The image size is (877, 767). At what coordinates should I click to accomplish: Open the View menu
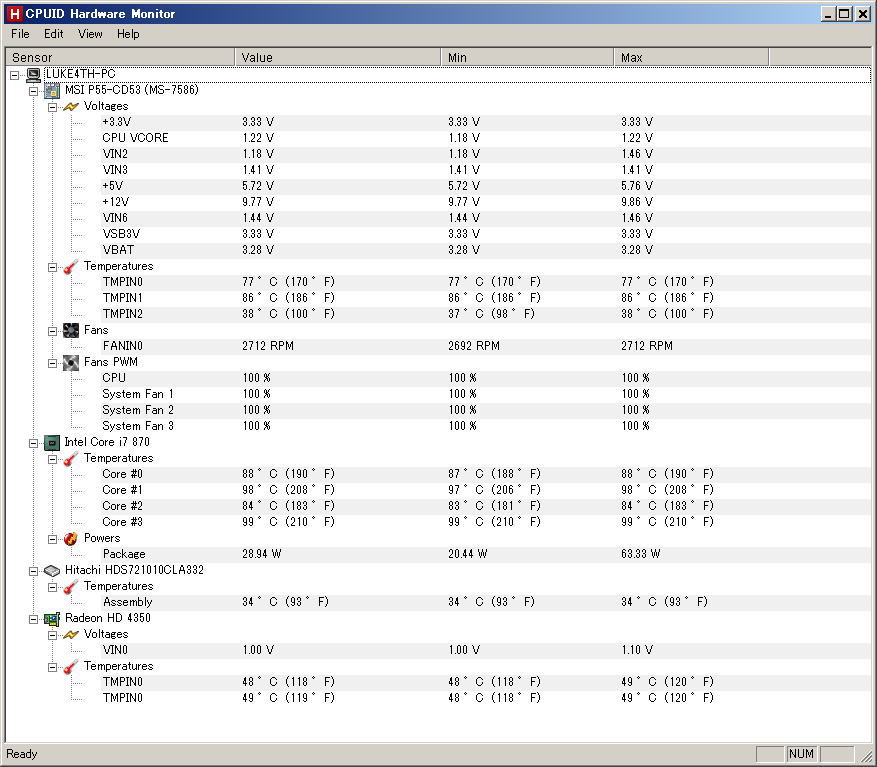[x=90, y=34]
